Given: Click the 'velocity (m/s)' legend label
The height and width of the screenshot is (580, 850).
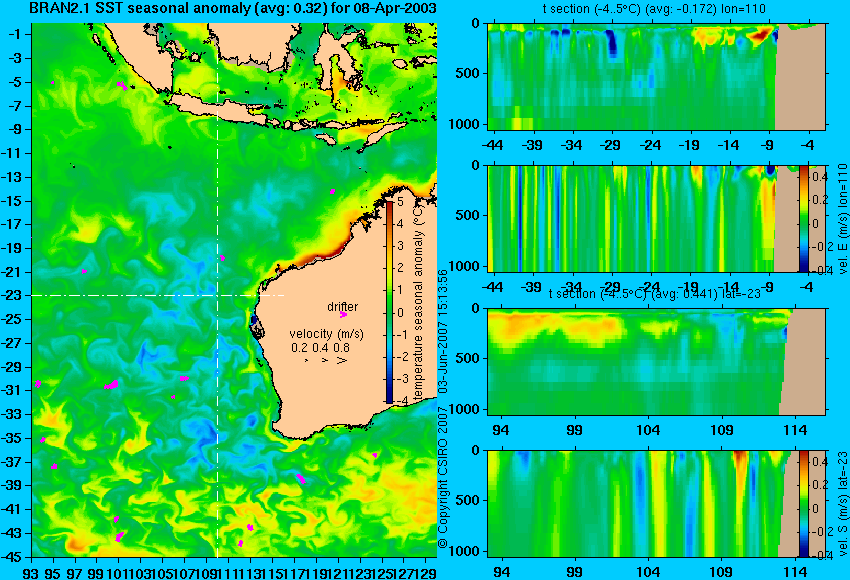Looking at the screenshot, I should click(326, 334).
